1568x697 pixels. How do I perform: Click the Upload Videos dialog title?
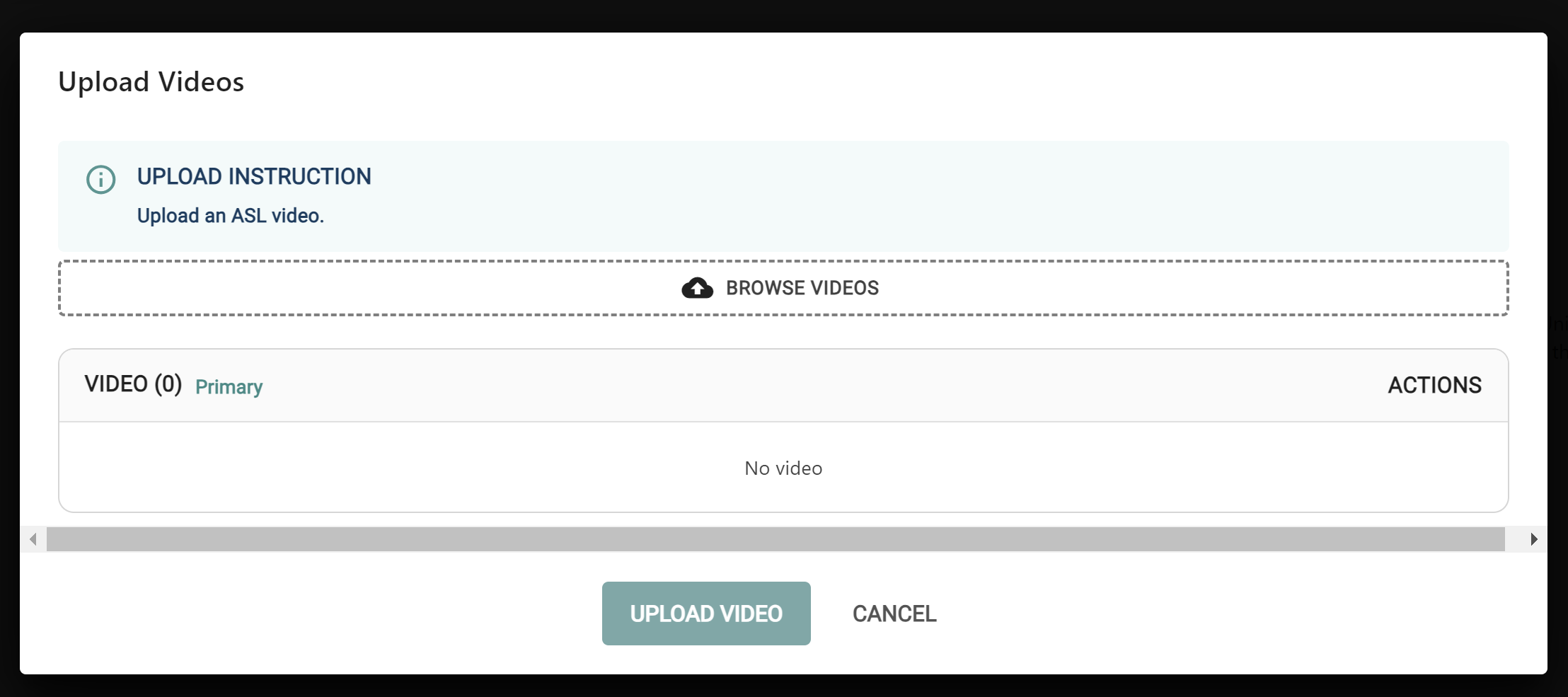click(x=151, y=82)
